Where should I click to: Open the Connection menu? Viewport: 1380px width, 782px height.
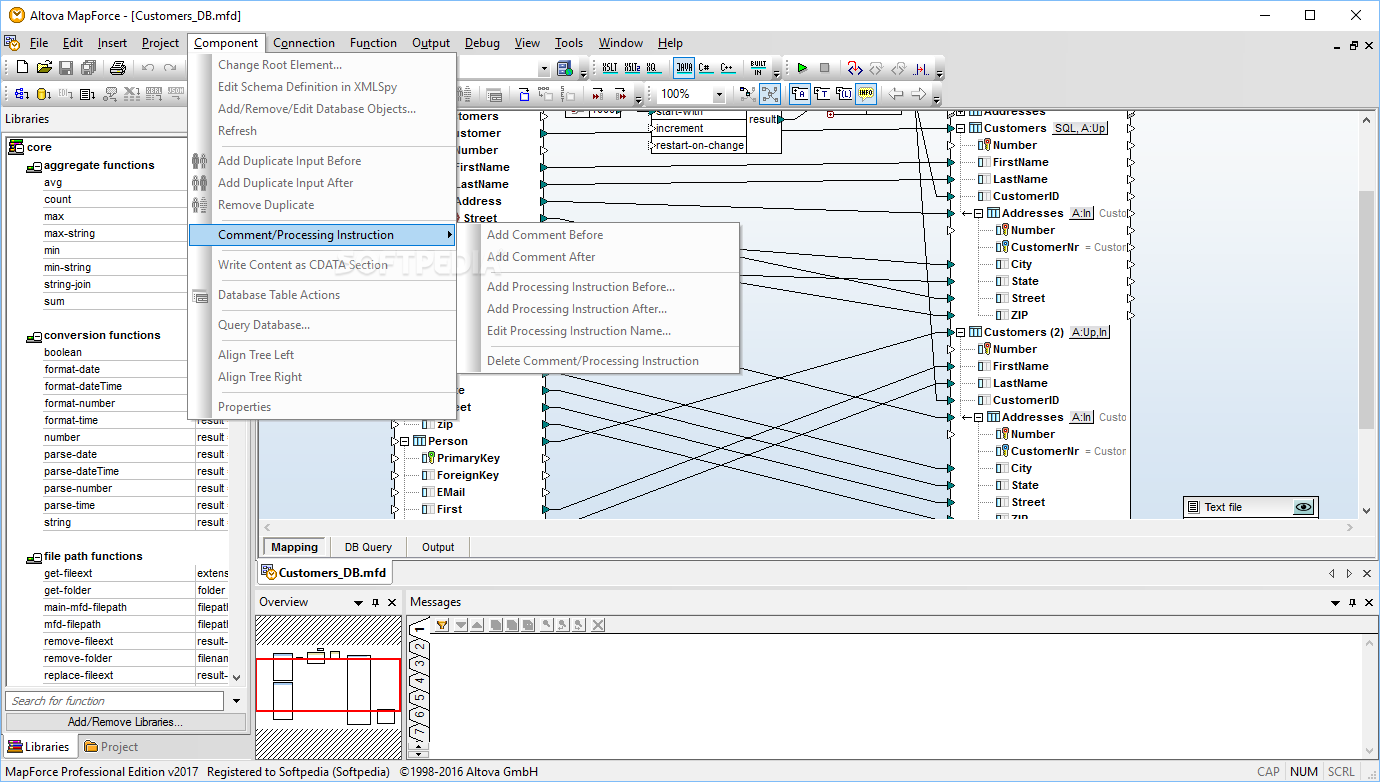304,43
